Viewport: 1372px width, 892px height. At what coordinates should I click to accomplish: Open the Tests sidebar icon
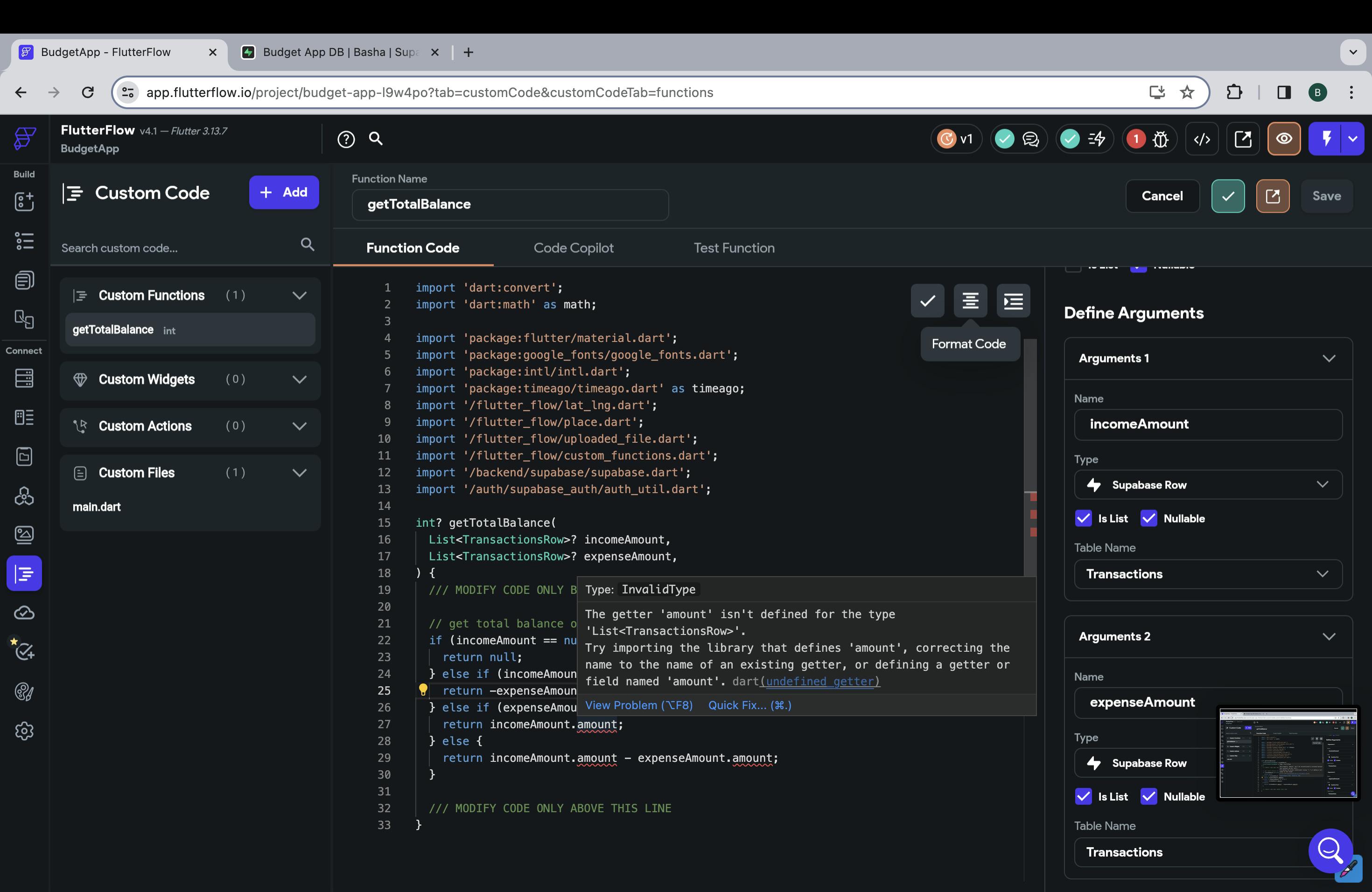pos(24,652)
